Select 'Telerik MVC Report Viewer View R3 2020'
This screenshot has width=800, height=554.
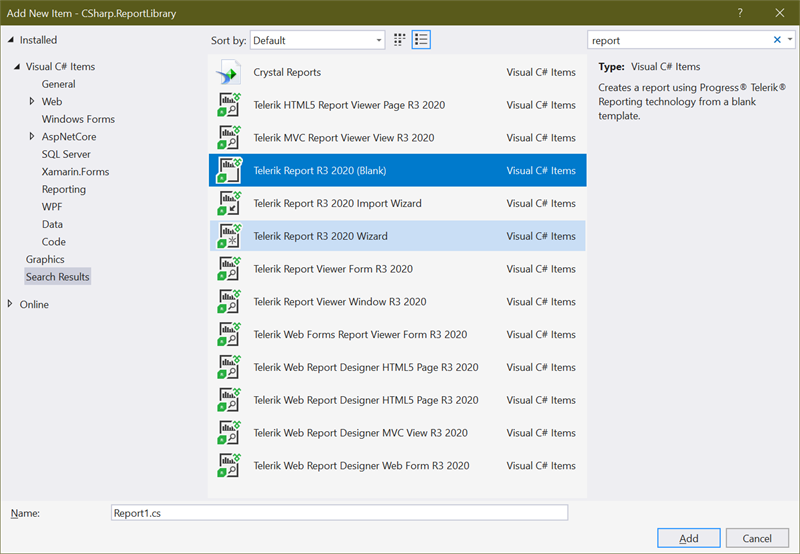click(x=344, y=138)
